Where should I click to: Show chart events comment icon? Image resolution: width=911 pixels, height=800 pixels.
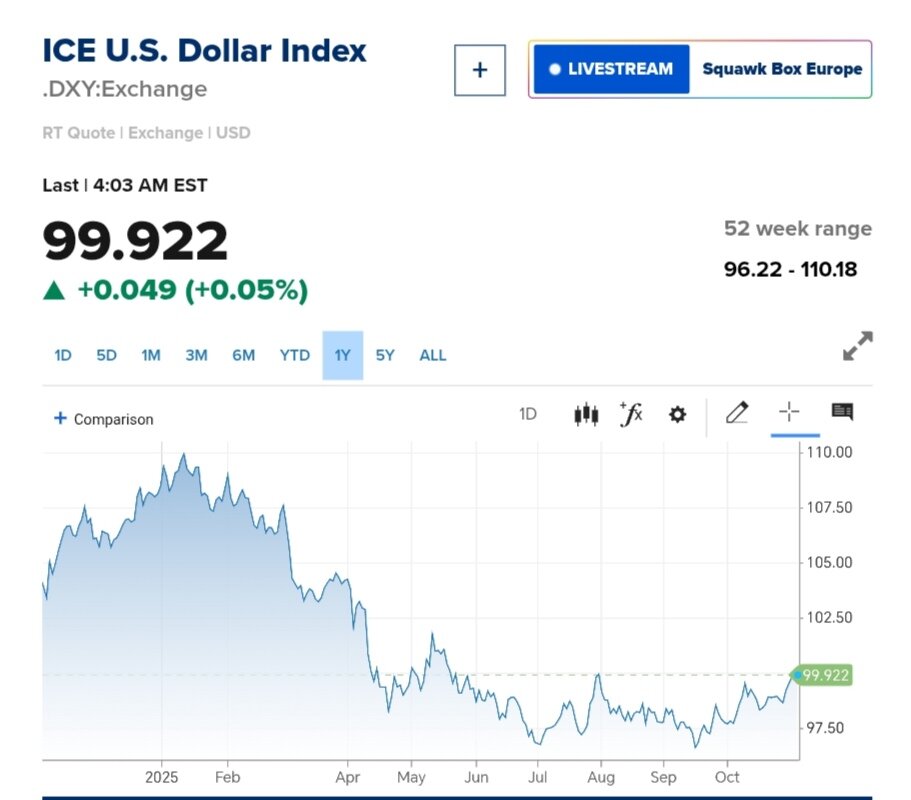[842, 412]
